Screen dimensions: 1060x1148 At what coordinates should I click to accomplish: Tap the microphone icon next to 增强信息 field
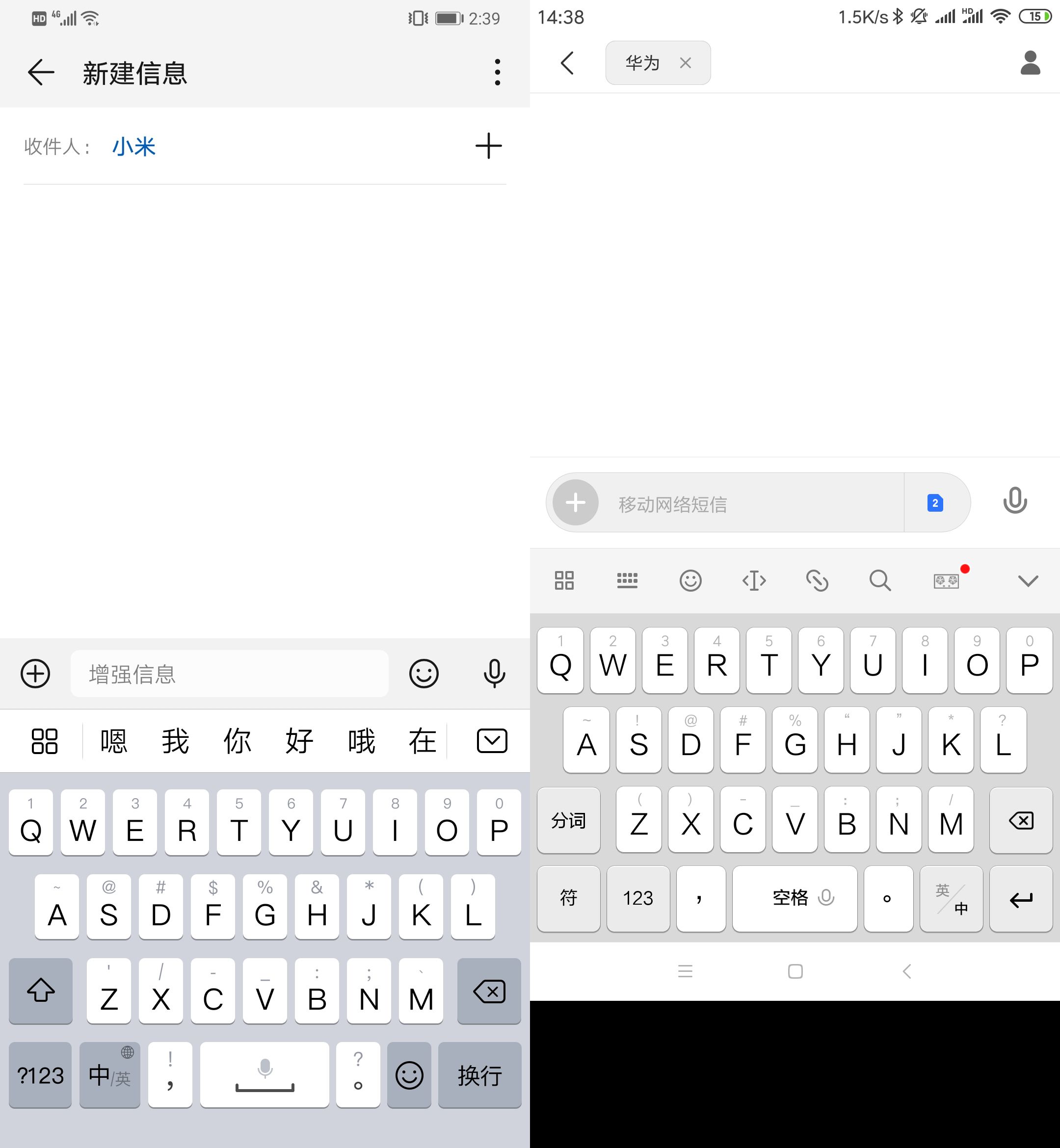click(495, 674)
